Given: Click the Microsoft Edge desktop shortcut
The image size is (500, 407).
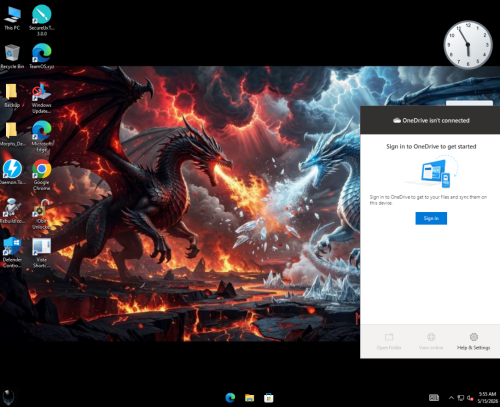Looking at the screenshot, I should (x=42, y=136).
